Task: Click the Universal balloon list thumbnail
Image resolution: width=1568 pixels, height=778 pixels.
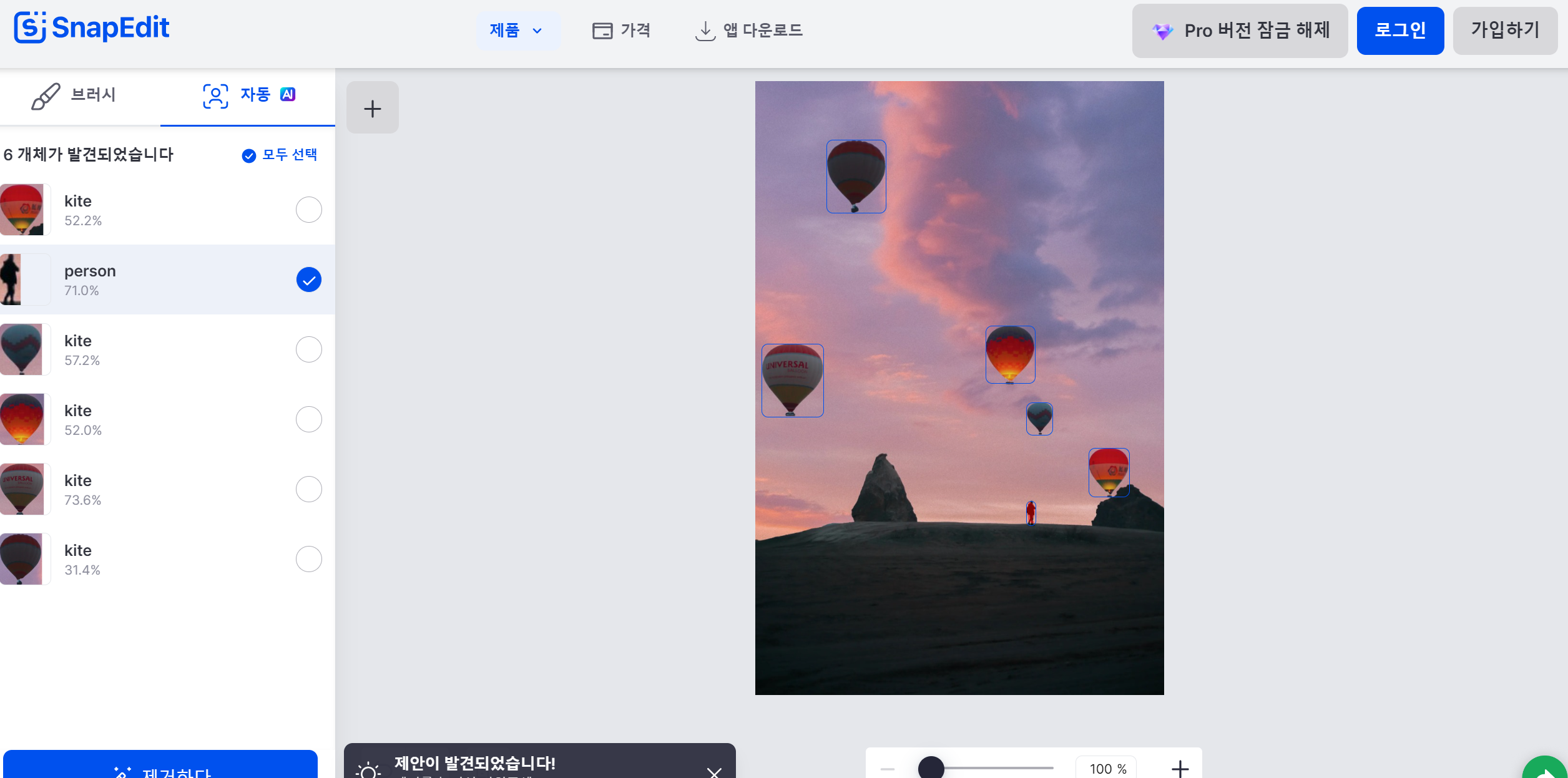Action: [25, 489]
